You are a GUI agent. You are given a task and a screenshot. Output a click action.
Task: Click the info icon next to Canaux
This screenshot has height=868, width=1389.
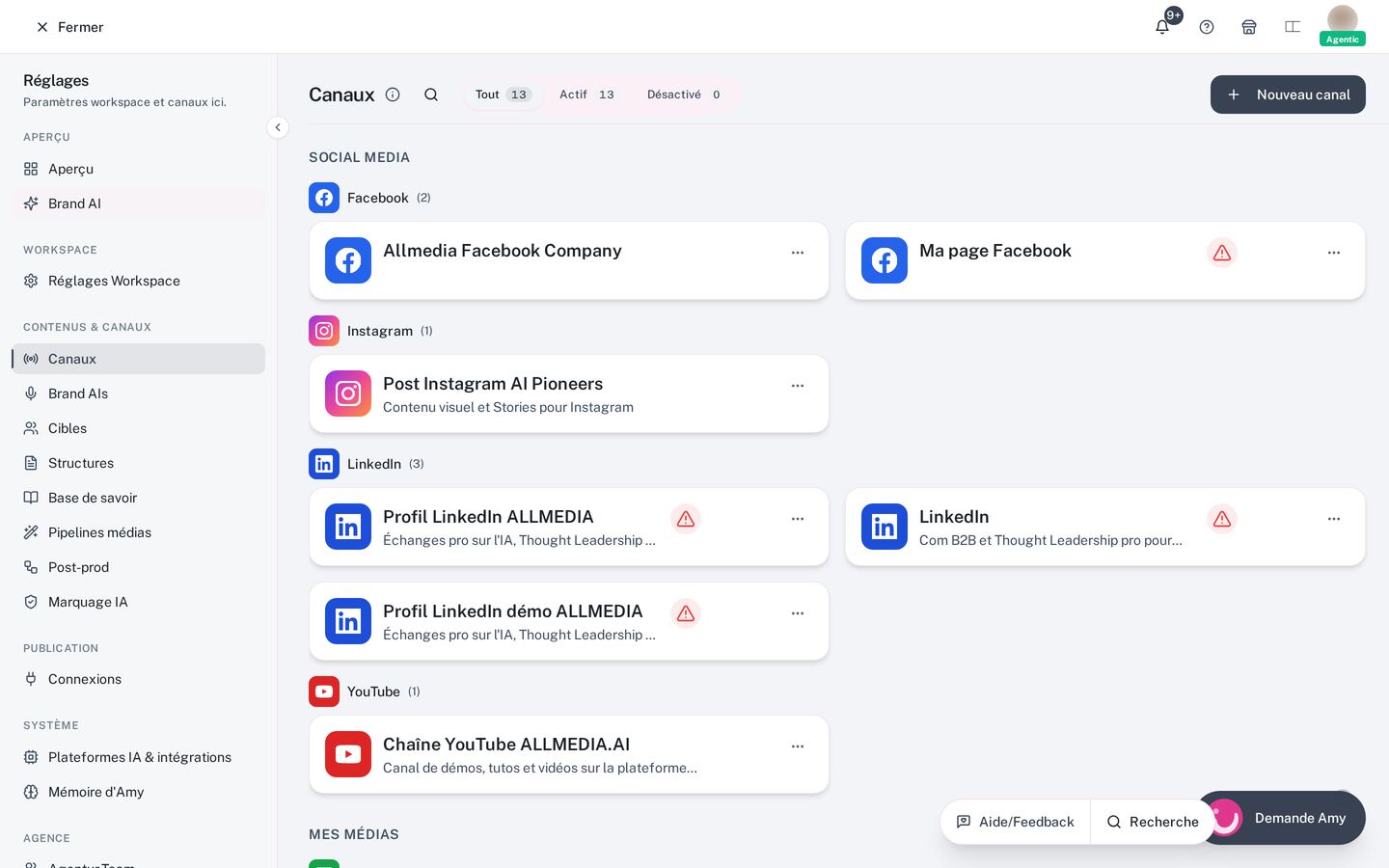(393, 95)
